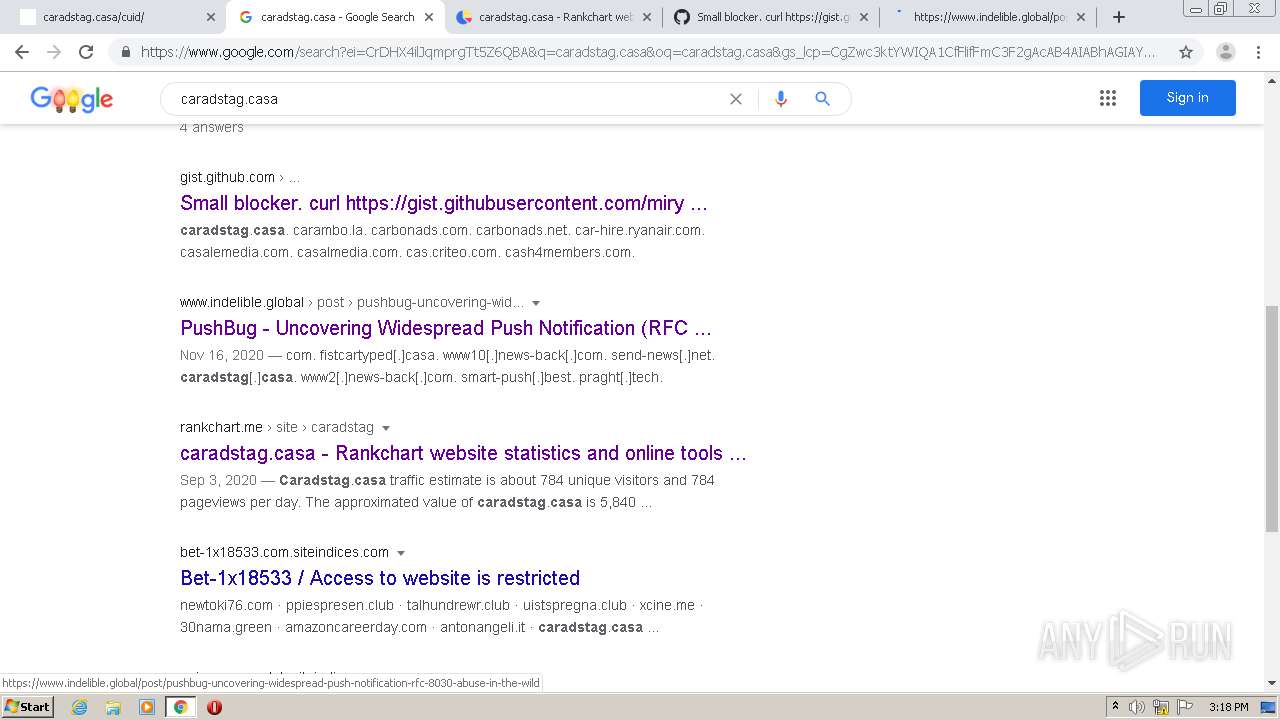Click the Google logo

pos(72,99)
